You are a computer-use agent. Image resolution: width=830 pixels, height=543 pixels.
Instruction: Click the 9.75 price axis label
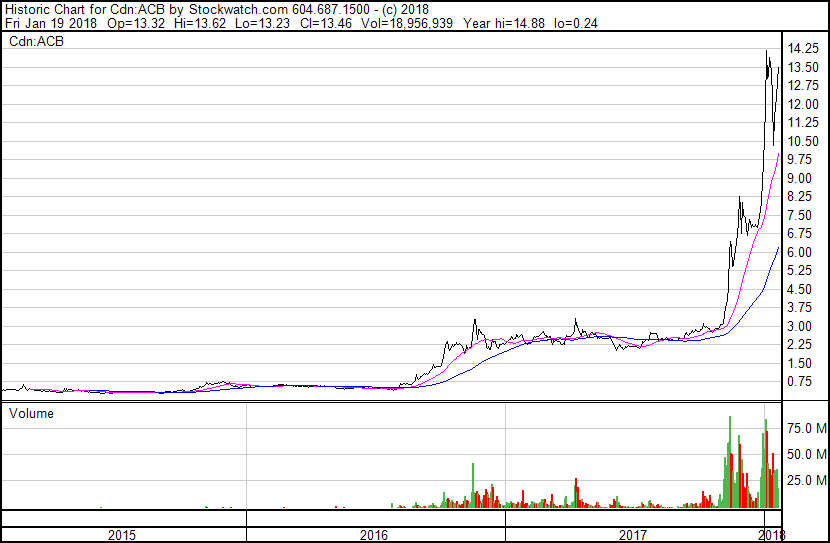pyautogui.click(x=799, y=160)
